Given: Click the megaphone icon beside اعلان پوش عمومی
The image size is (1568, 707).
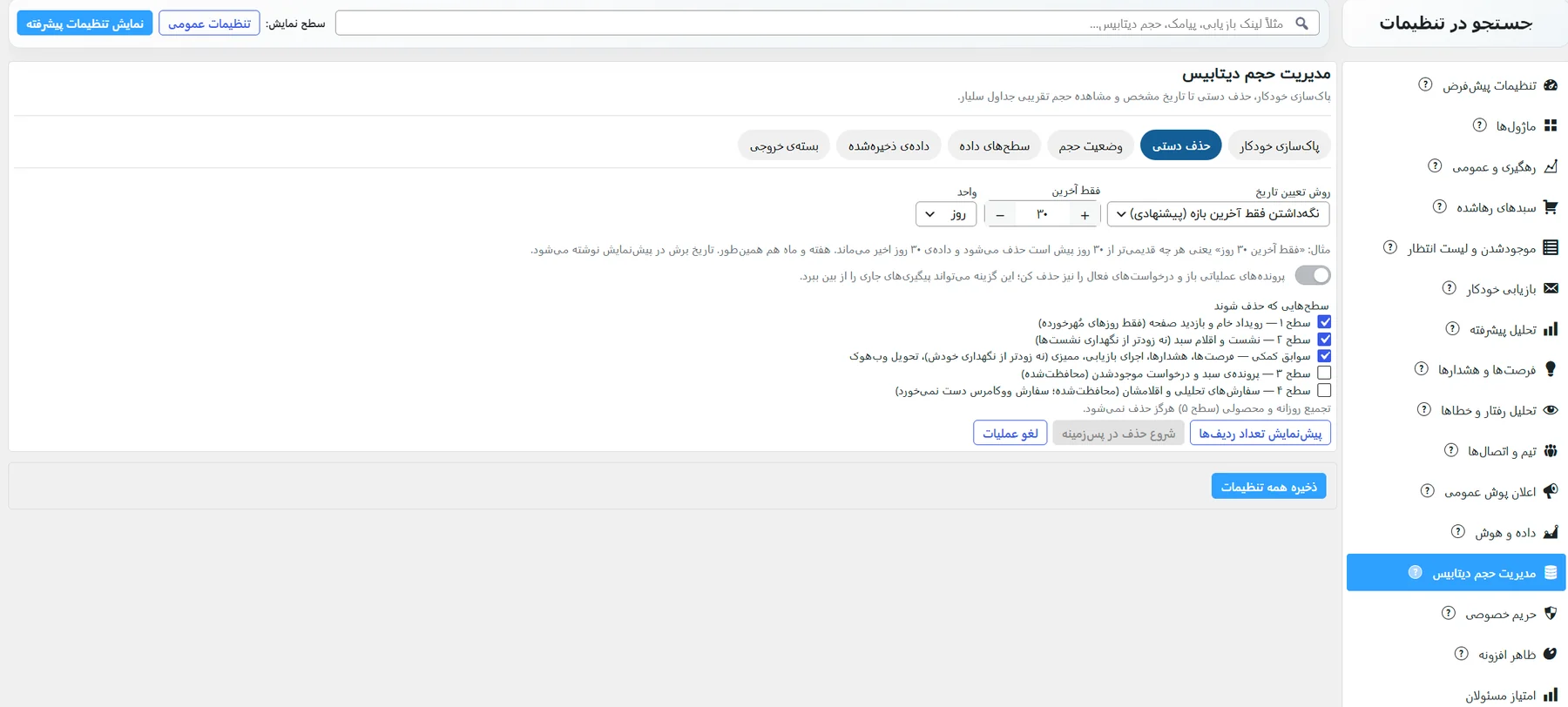Looking at the screenshot, I should (x=1551, y=491).
